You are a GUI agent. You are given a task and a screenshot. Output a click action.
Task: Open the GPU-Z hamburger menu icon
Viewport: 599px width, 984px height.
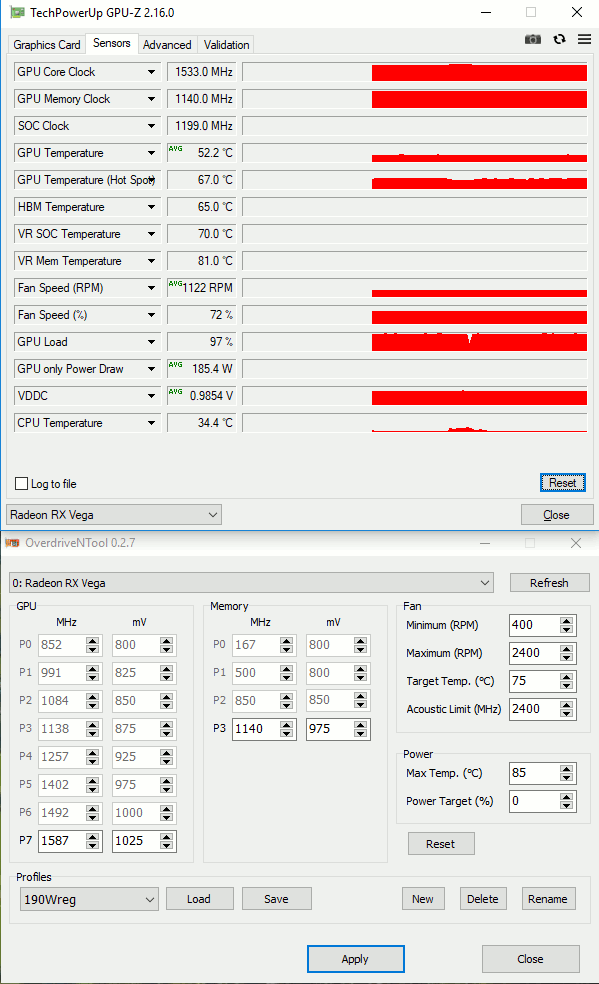(585, 40)
